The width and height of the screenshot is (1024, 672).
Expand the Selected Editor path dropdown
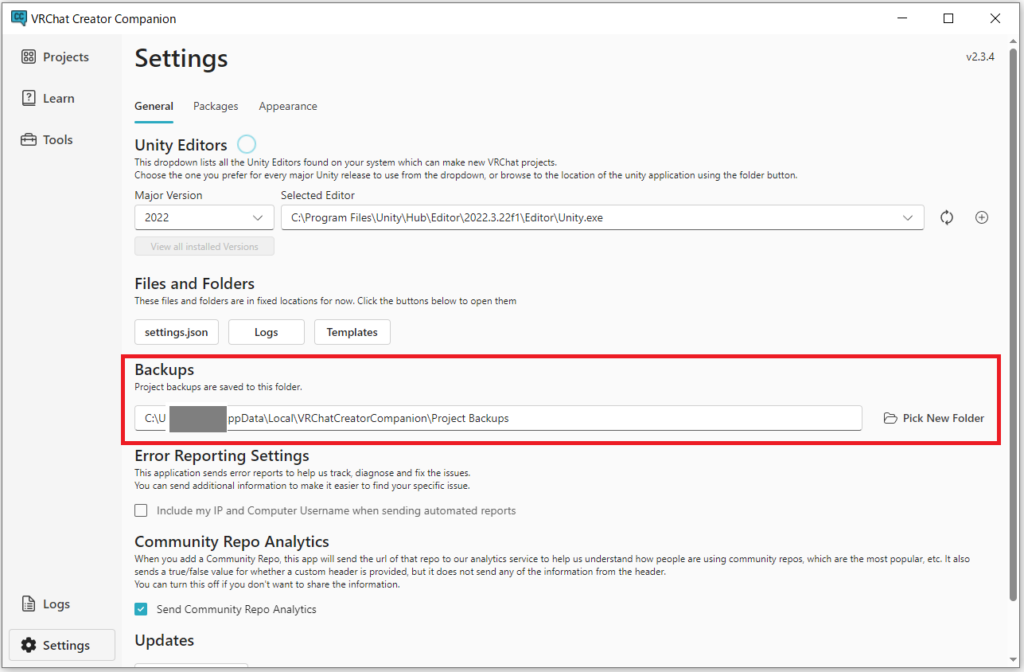pos(602,217)
